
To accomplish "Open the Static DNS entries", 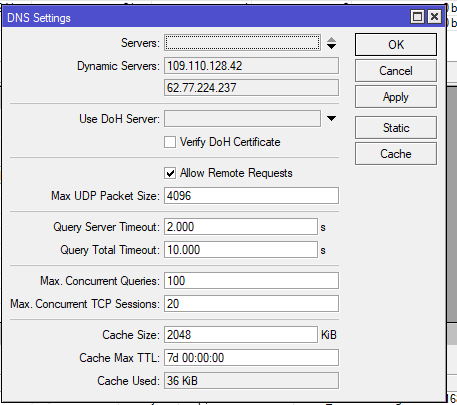I will click(x=396, y=128).
